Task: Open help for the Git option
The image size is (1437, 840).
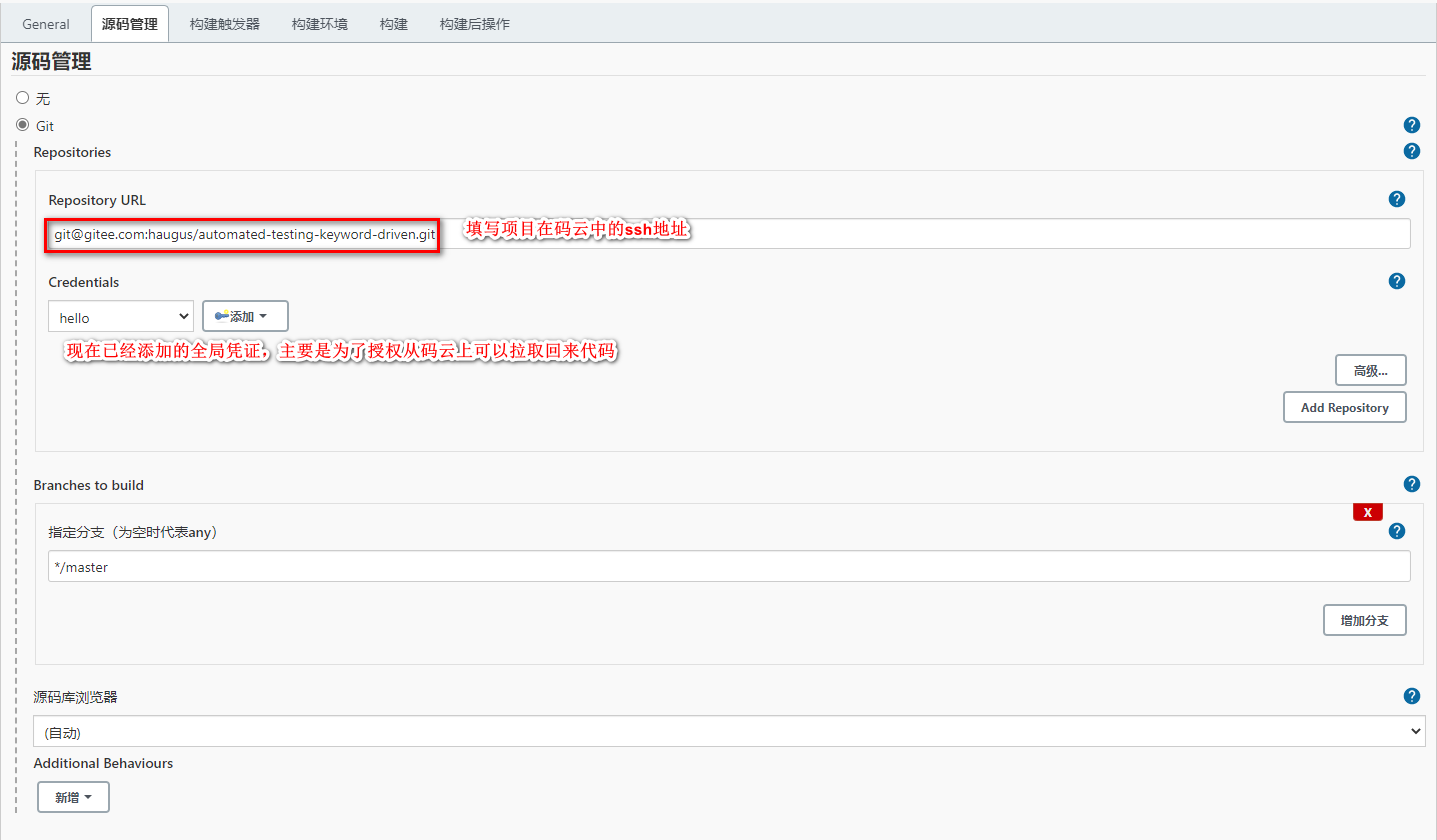Action: pyautogui.click(x=1411, y=125)
